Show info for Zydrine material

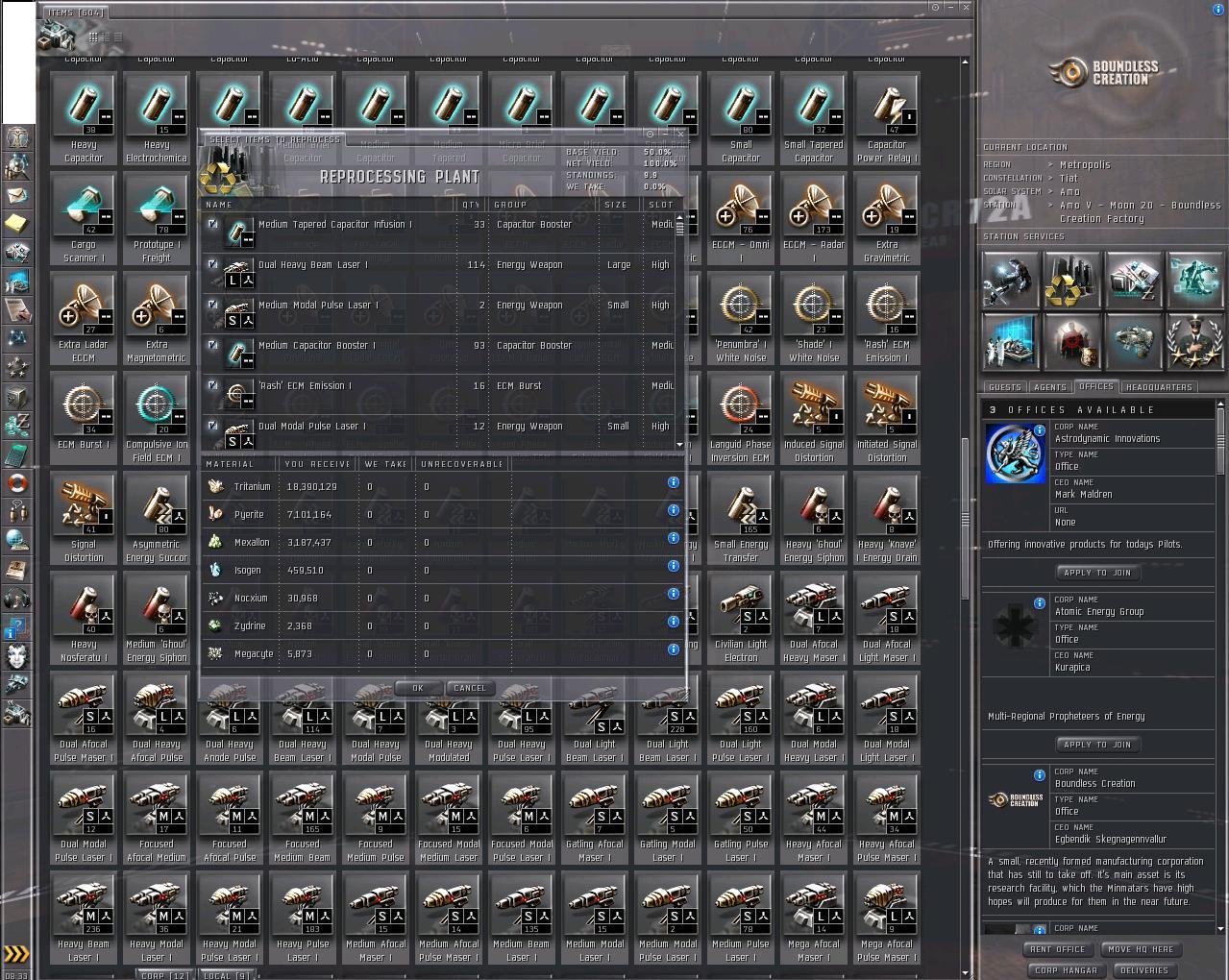click(x=674, y=622)
